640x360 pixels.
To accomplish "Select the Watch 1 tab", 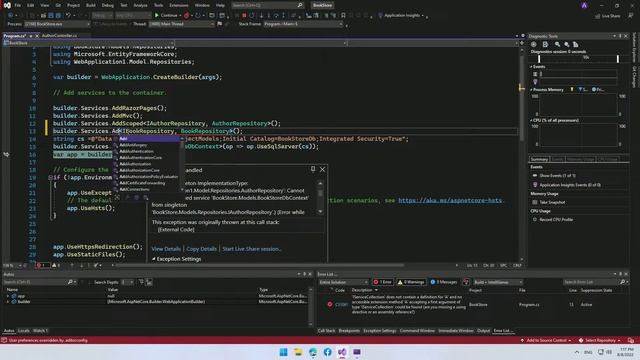I will (40, 331).
